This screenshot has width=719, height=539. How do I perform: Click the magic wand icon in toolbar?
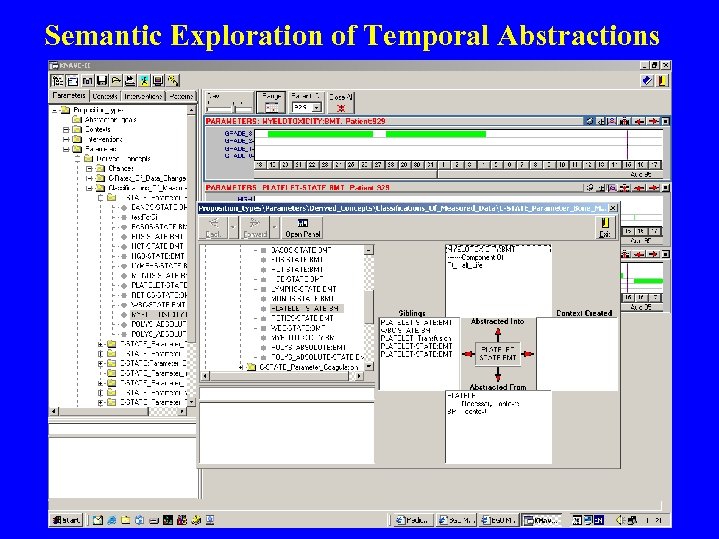[172, 81]
